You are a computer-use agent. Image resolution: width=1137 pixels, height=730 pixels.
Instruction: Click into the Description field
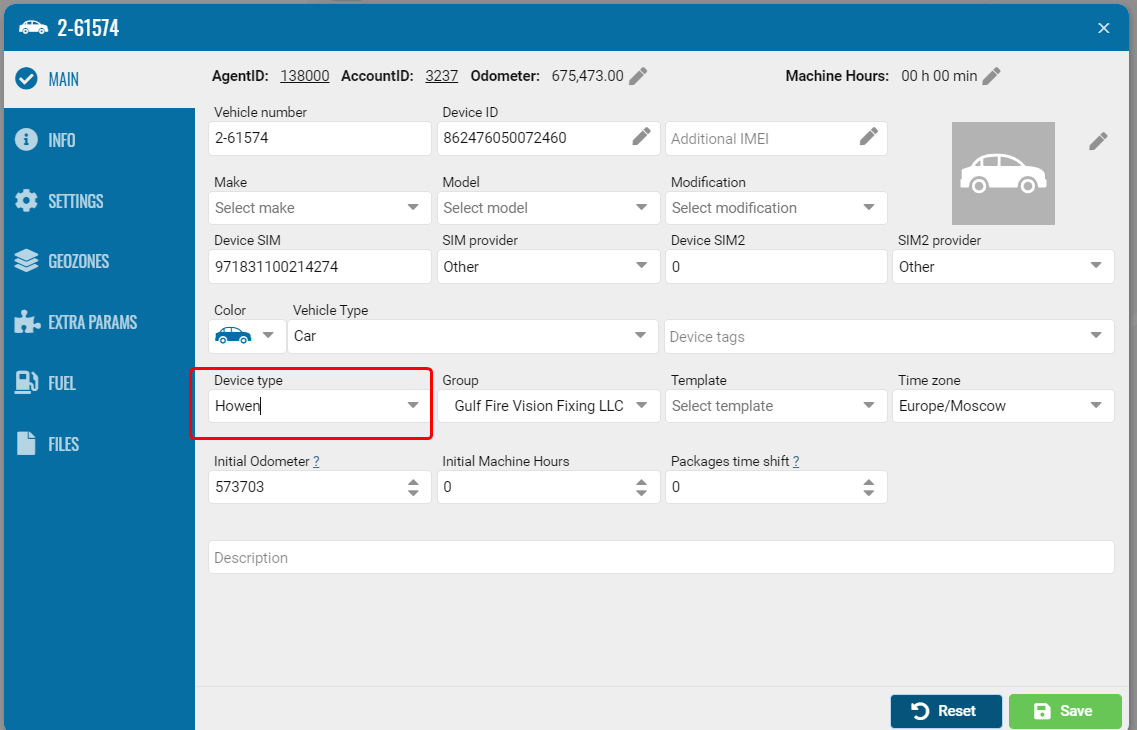pyautogui.click(x=661, y=558)
